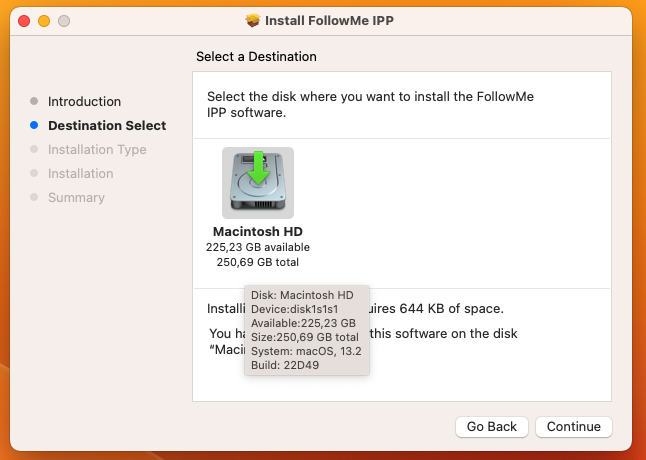Select the Introduction step in sidebar
This screenshot has width=646, height=460.
pos(84,101)
